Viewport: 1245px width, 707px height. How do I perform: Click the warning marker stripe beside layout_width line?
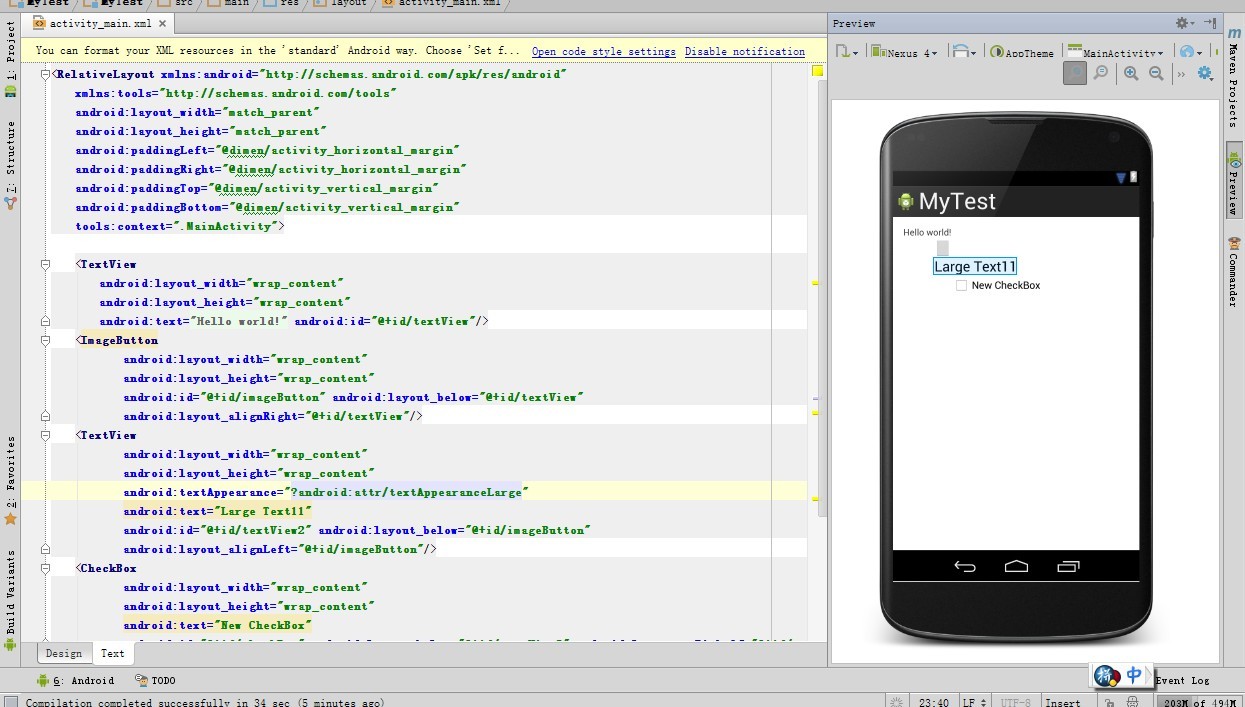pyautogui.click(x=816, y=283)
